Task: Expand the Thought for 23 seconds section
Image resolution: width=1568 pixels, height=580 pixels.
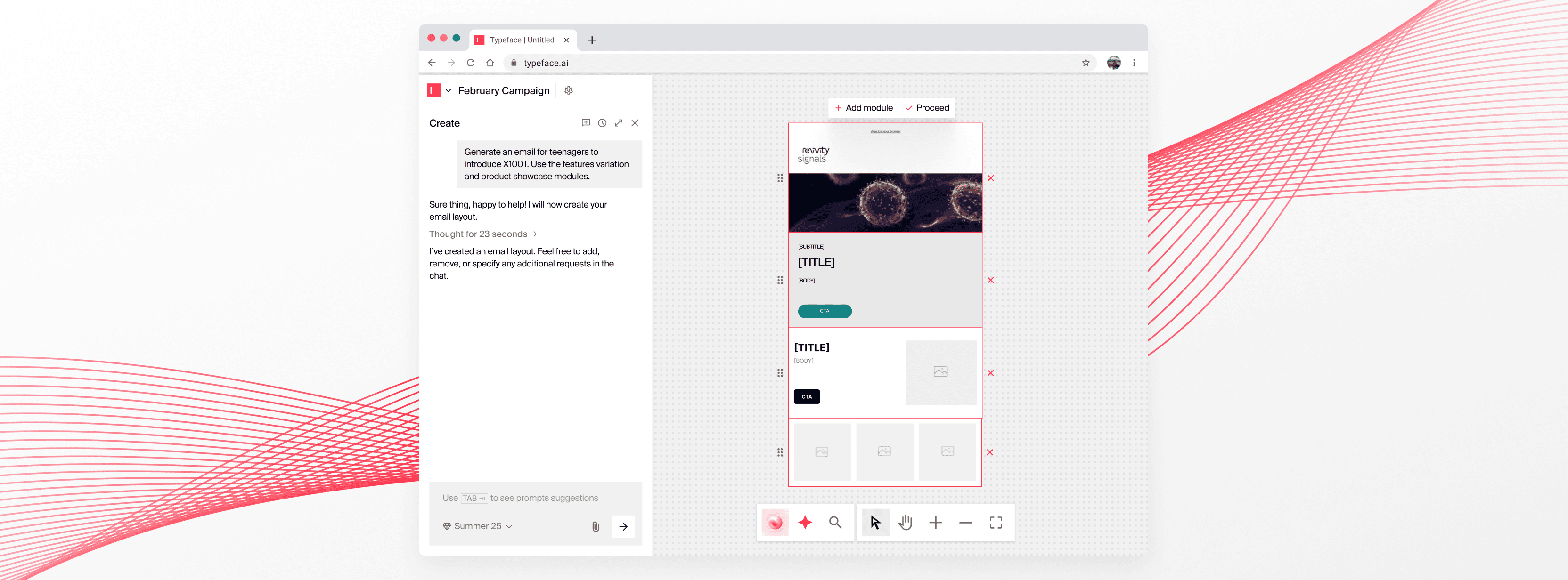Action: [482, 234]
